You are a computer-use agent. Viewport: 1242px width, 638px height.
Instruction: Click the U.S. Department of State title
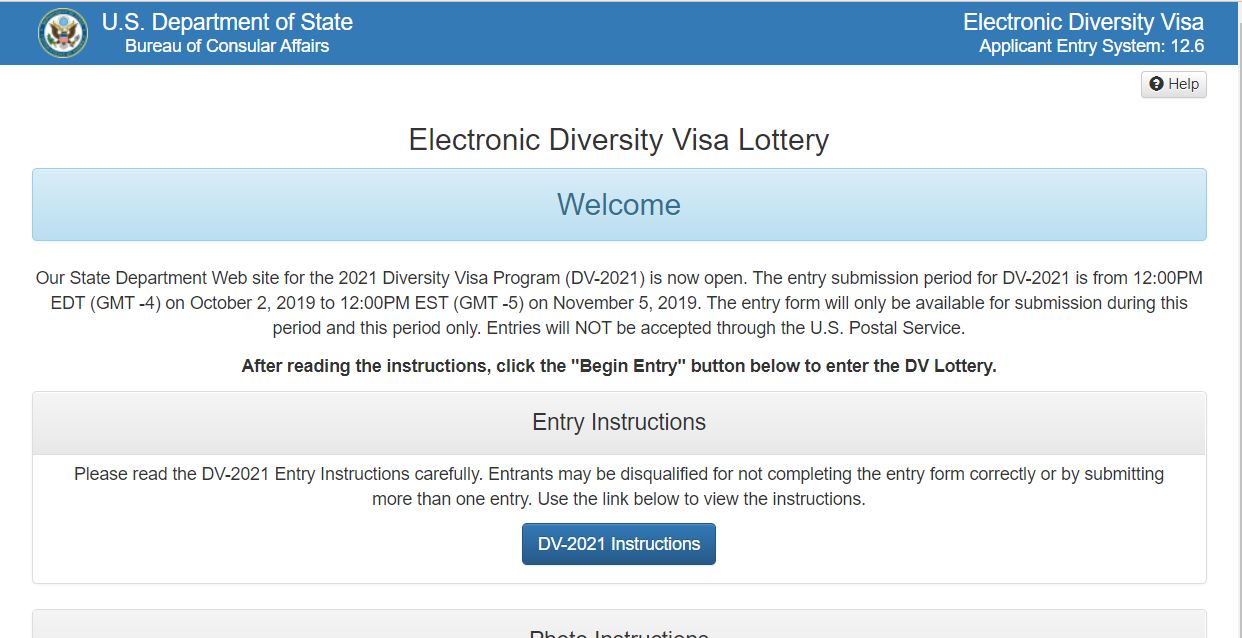tap(227, 22)
